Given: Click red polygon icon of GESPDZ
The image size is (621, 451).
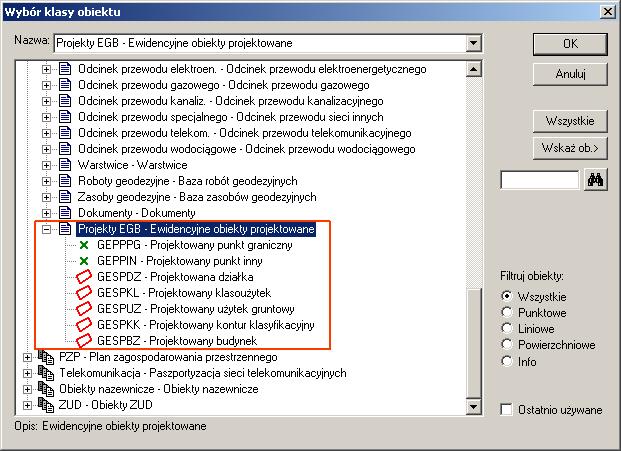Looking at the screenshot, I should click(x=84, y=277).
